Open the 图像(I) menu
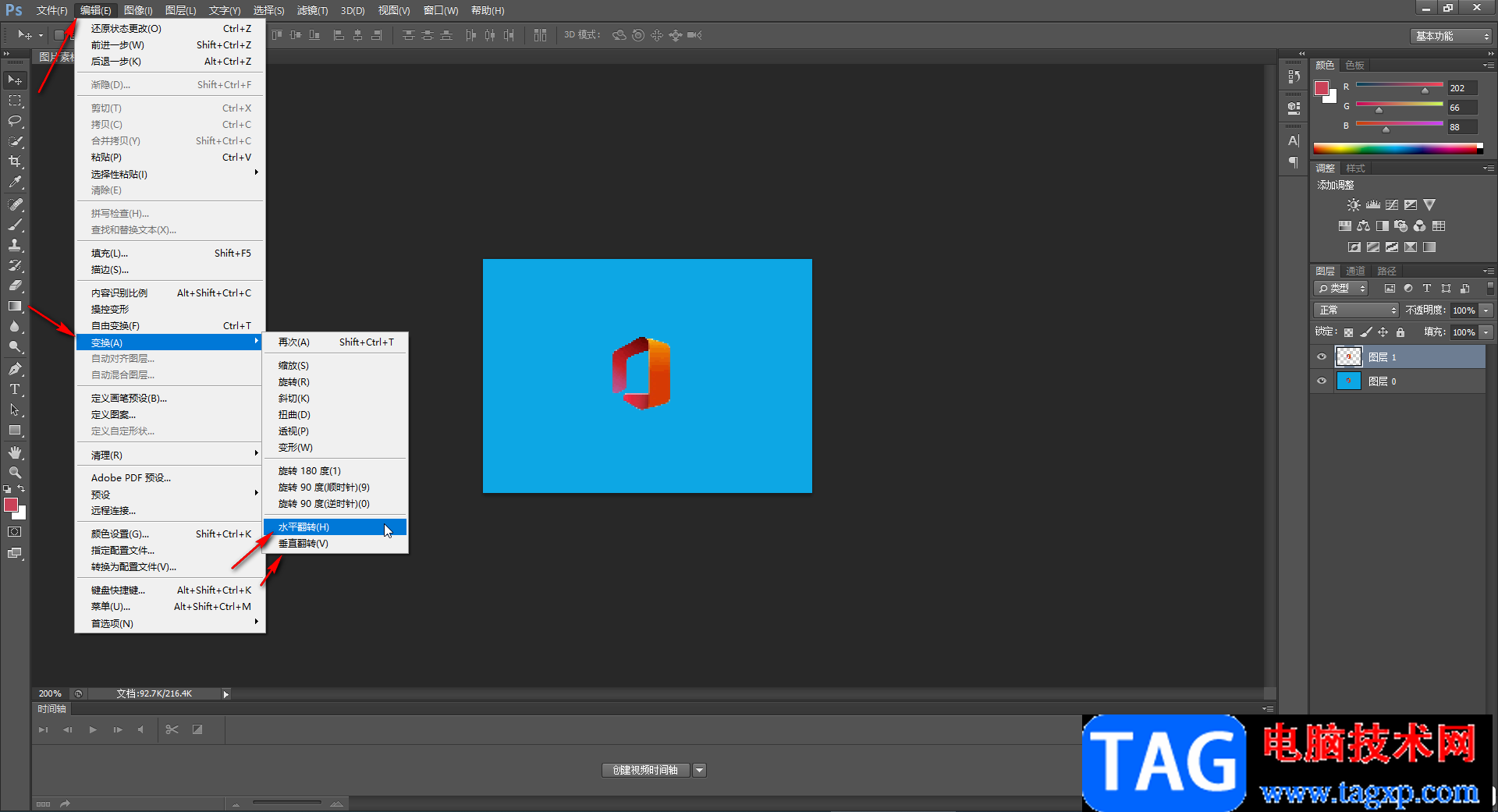 click(x=138, y=10)
